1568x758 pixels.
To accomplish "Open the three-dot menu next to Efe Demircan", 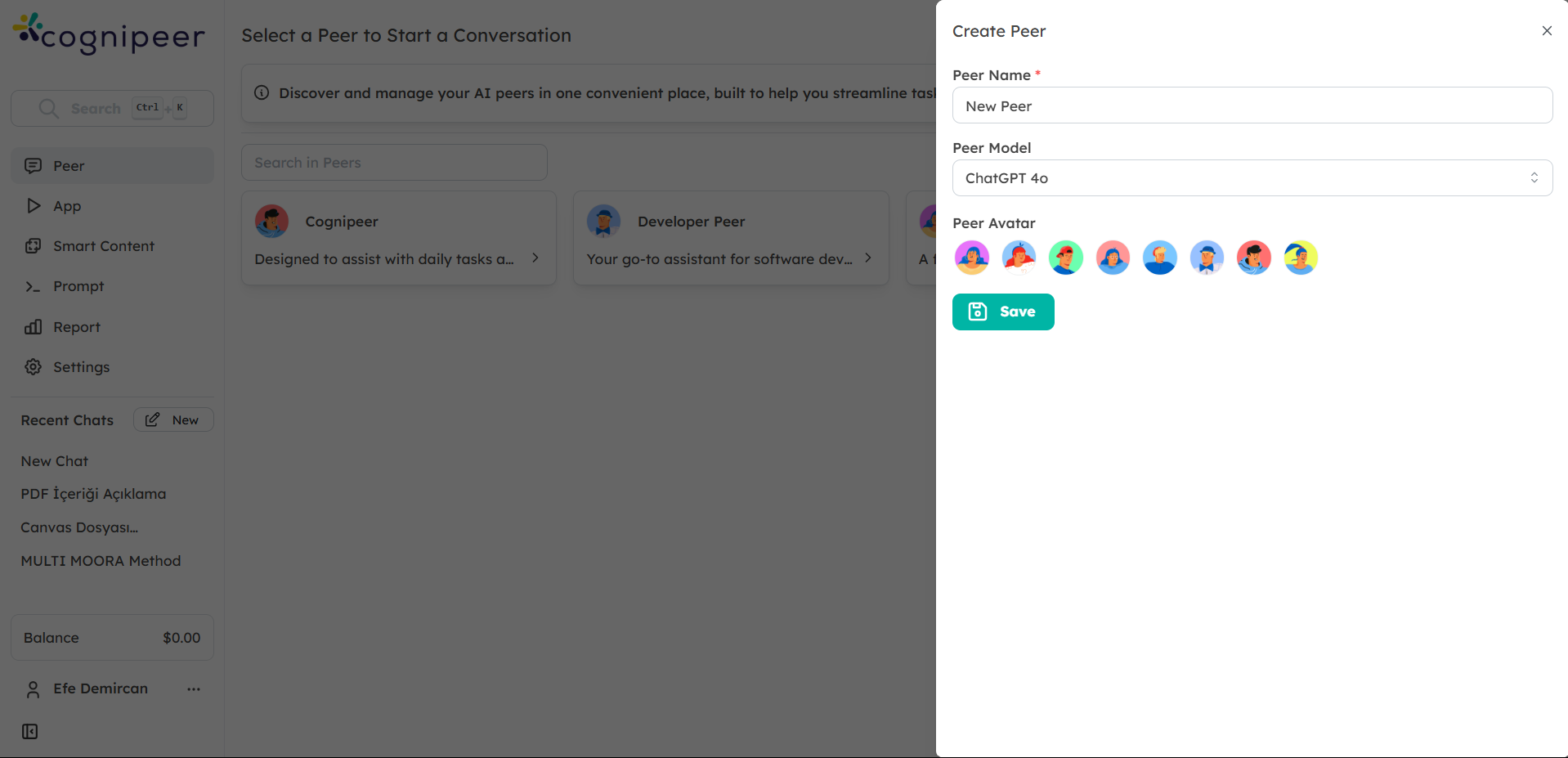I will (194, 688).
